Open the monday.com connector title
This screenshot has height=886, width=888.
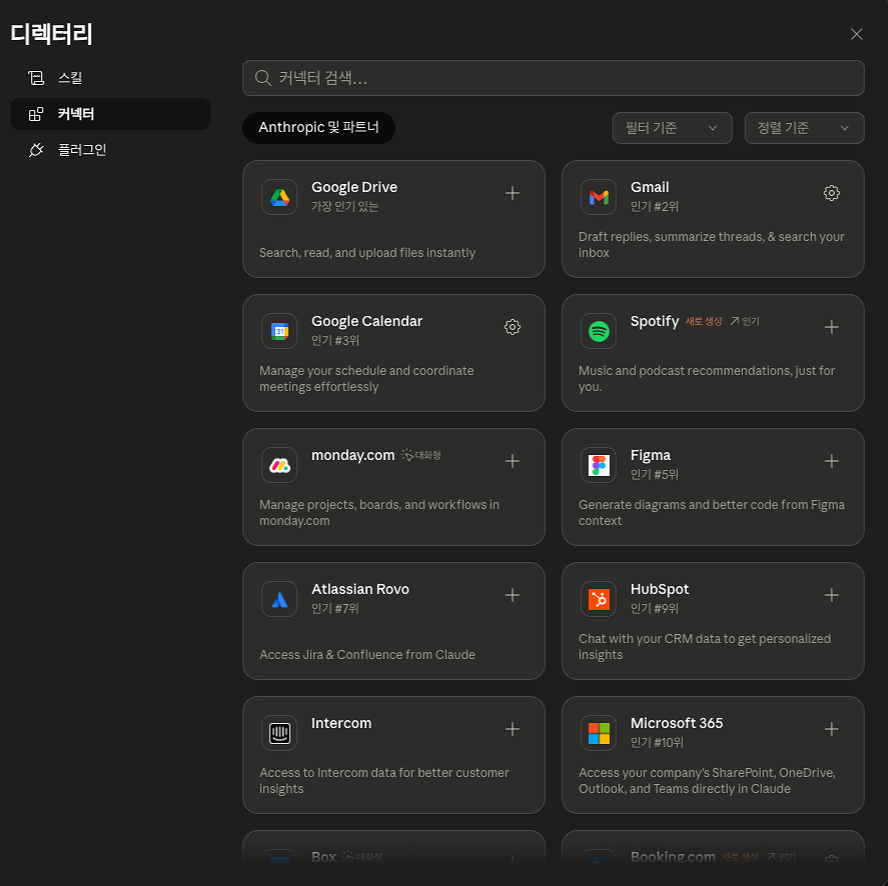coord(353,455)
